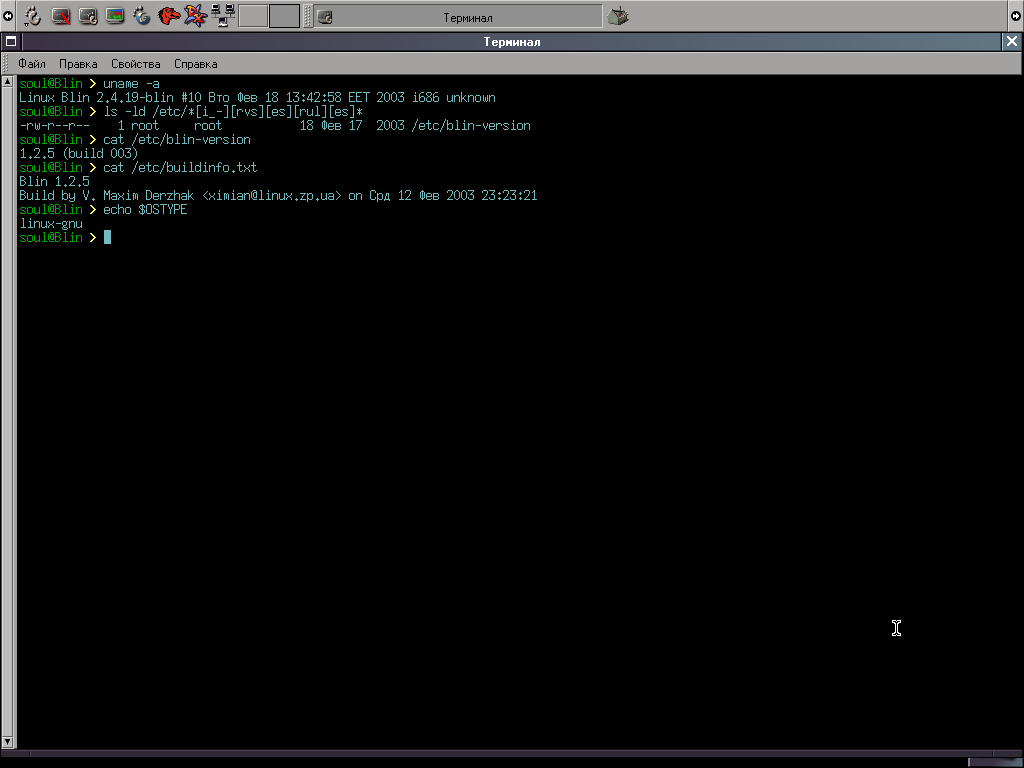Switch to the second desktop in pager
This screenshot has width=1024, height=768.
[x=285, y=16]
